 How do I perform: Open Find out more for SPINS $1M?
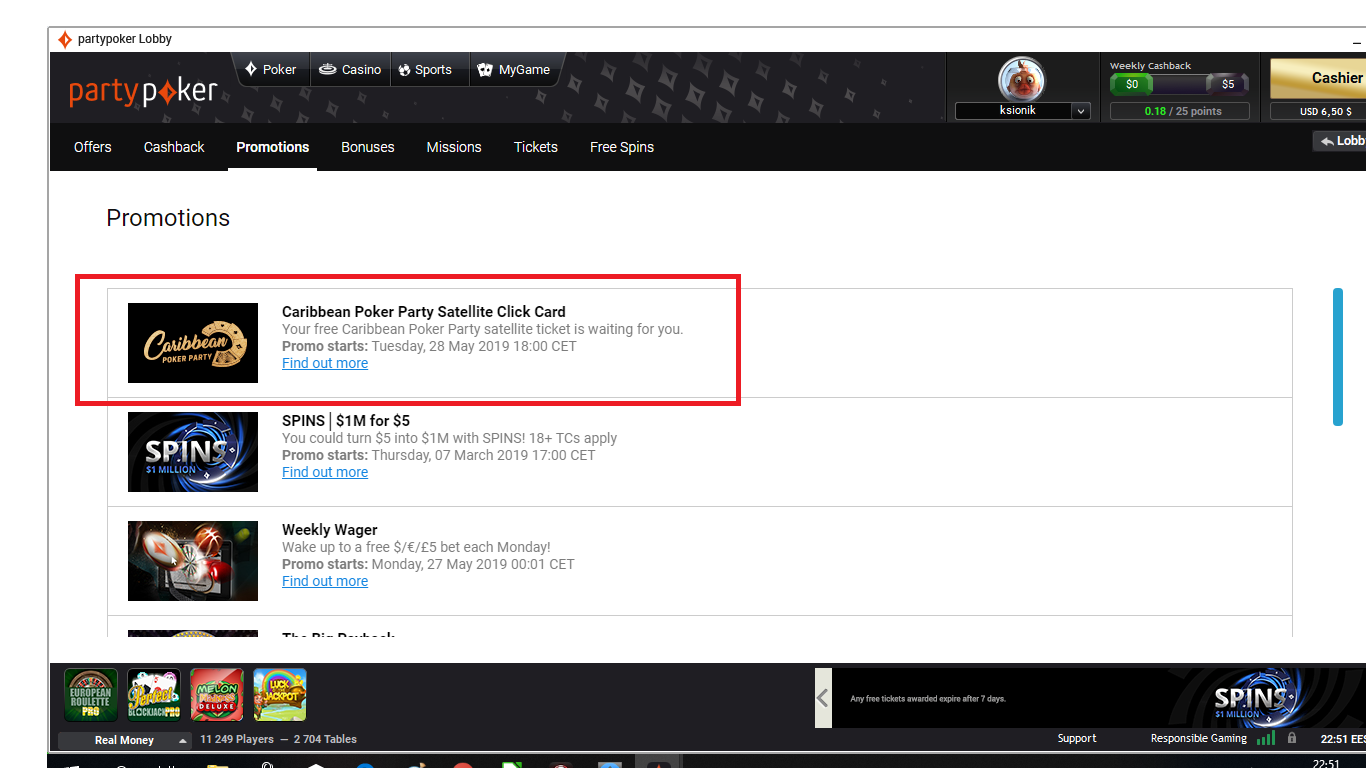(x=325, y=472)
